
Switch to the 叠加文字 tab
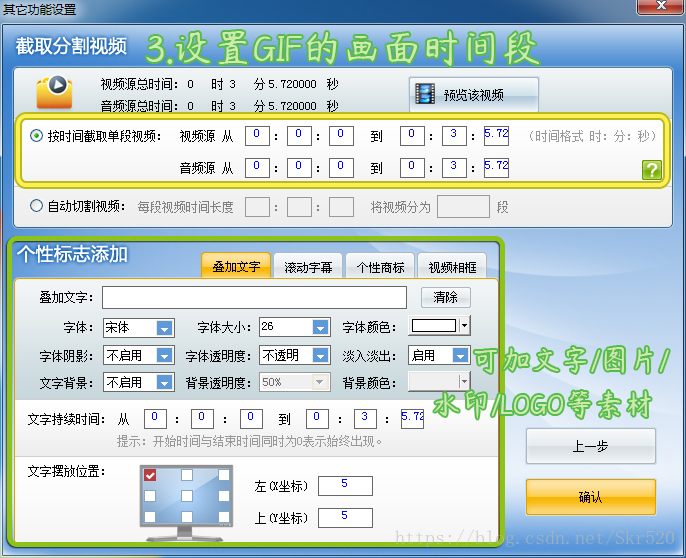[236, 266]
